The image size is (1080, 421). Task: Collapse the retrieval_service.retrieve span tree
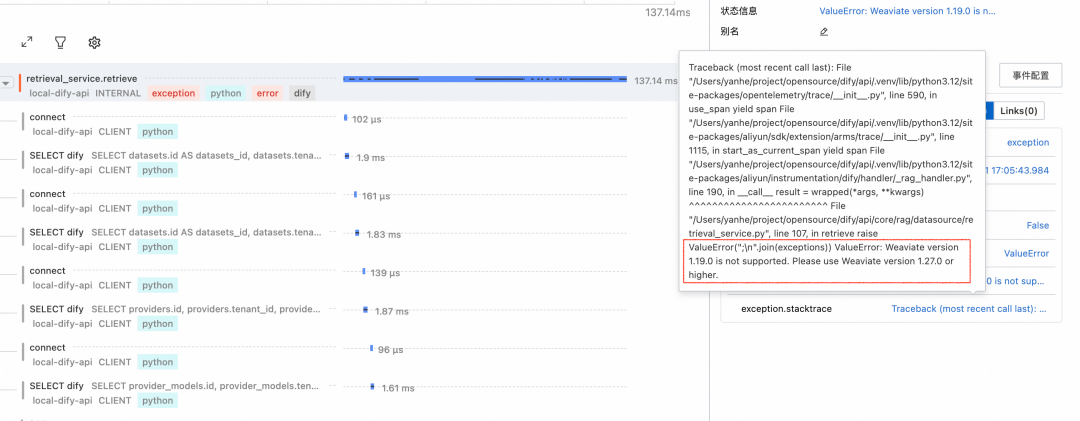6,84
